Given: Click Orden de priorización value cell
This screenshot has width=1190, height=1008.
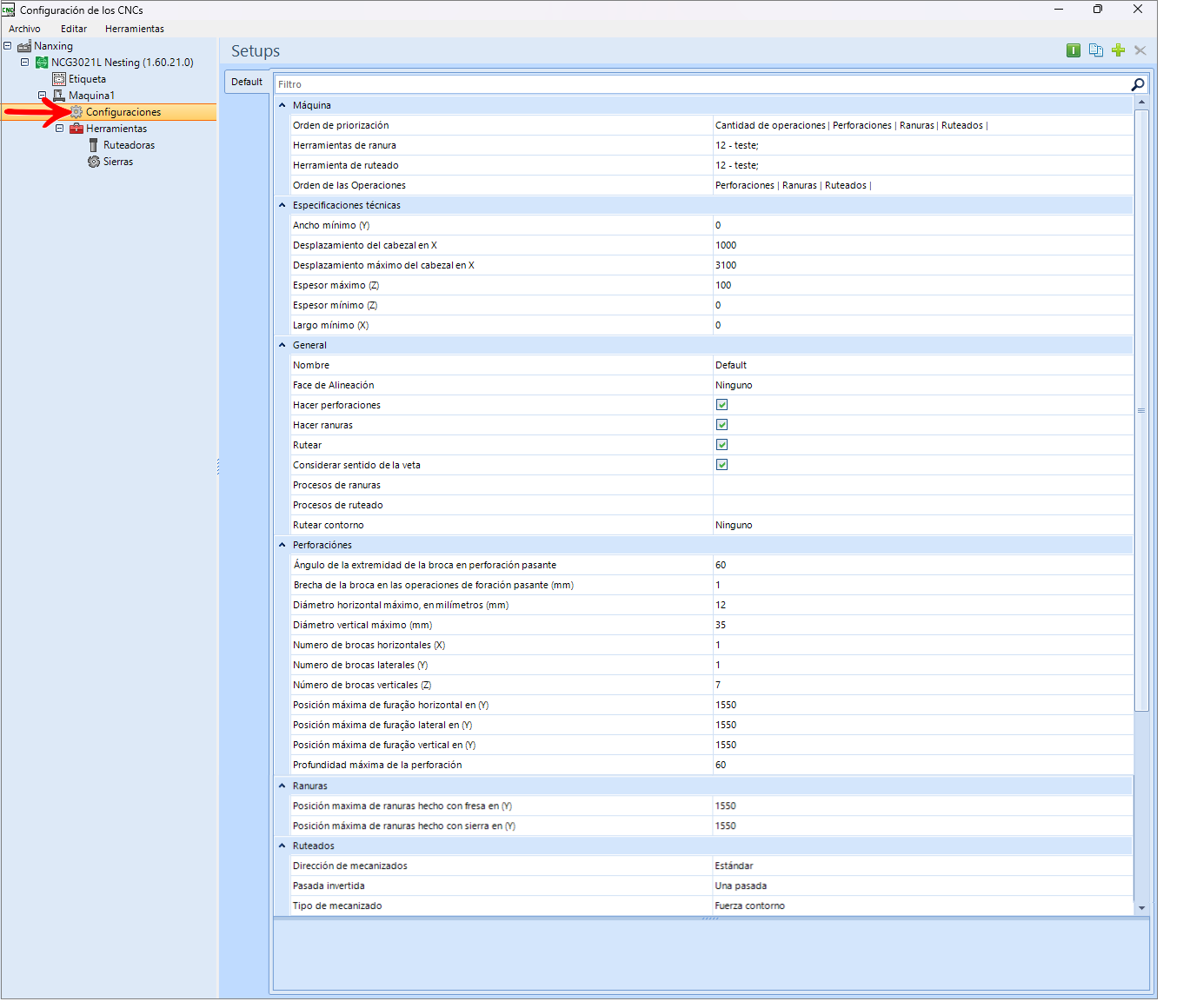Looking at the screenshot, I should pos(923,125).
